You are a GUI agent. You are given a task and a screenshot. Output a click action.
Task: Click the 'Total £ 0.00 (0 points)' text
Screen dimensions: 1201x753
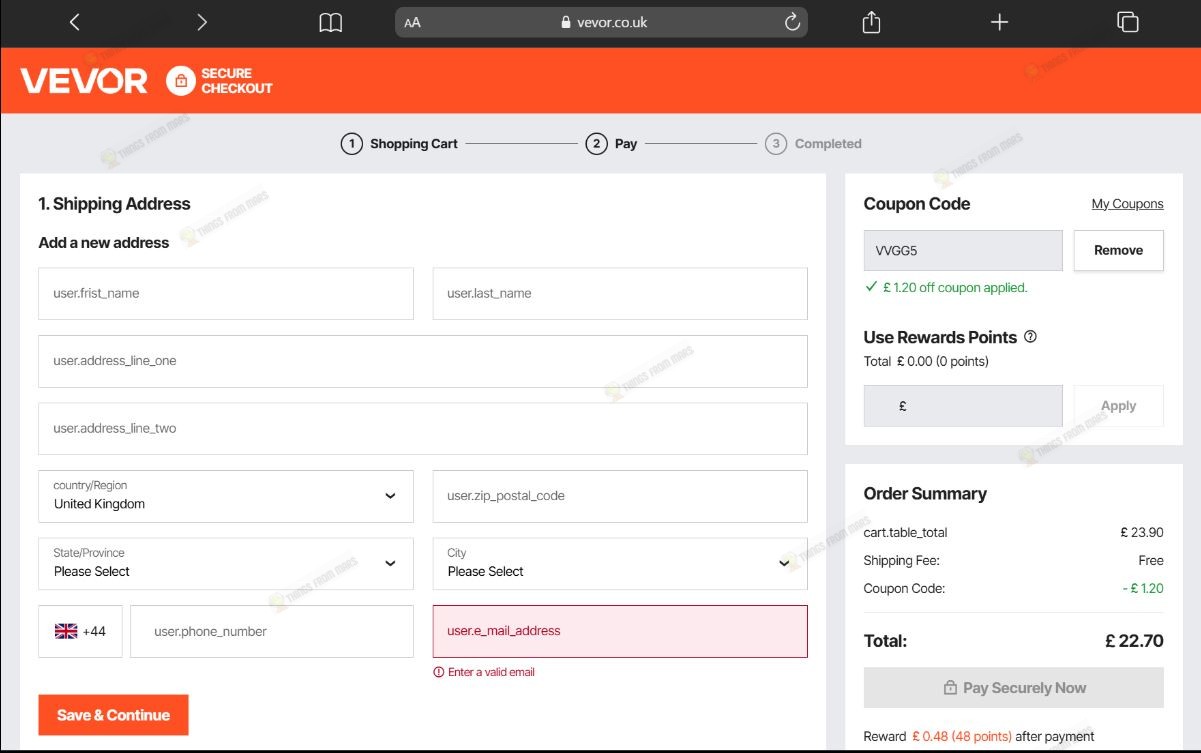coord(926,362)
